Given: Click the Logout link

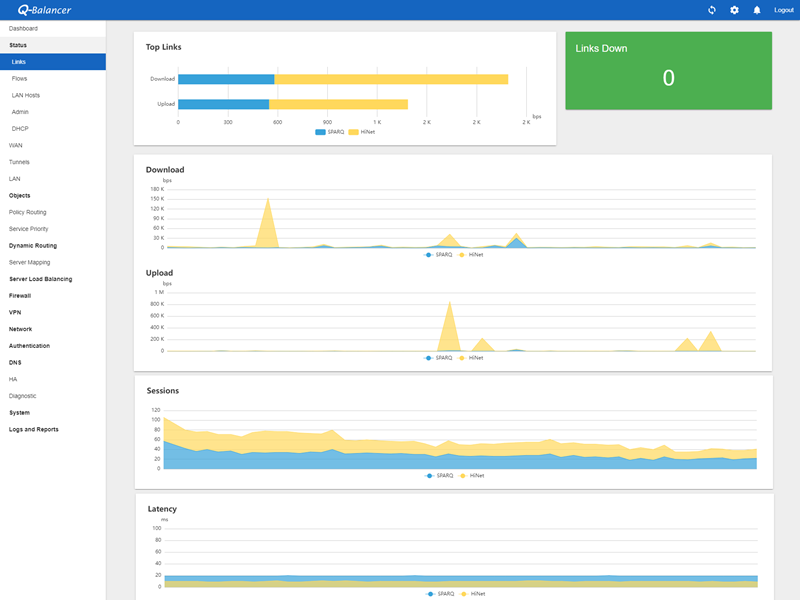Looking at the screenshot, I should [x=784, y=10].
